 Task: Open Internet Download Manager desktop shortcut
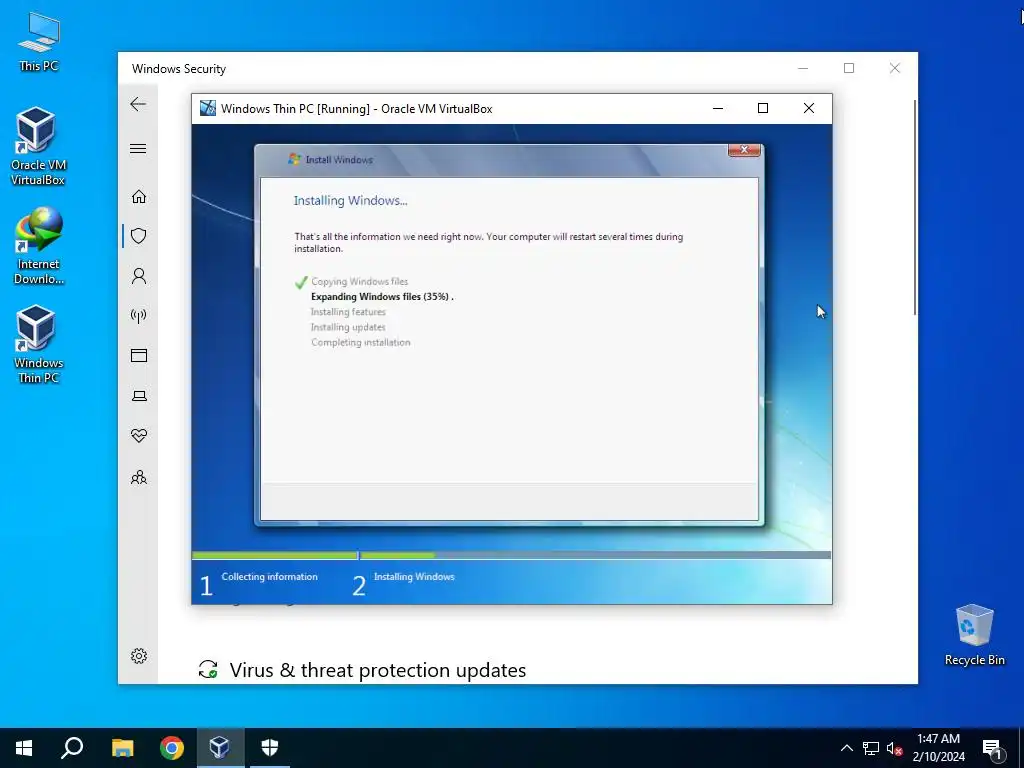pyautogui.click(x=39, y=246)
